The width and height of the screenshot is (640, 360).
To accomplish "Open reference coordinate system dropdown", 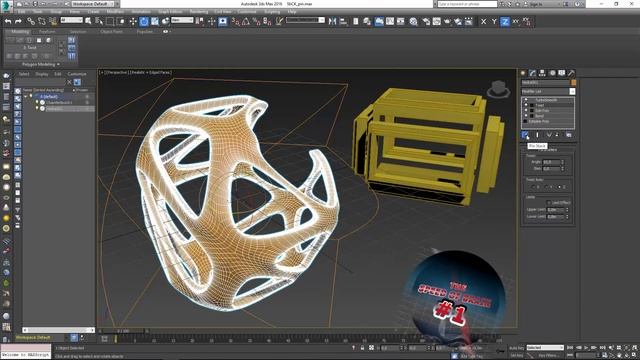I will (x=182, y=20).
